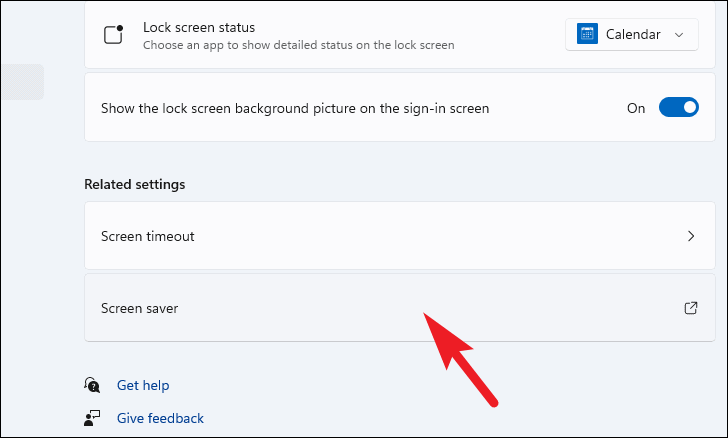Click the Lock screen status icon

tap(113, 35)
